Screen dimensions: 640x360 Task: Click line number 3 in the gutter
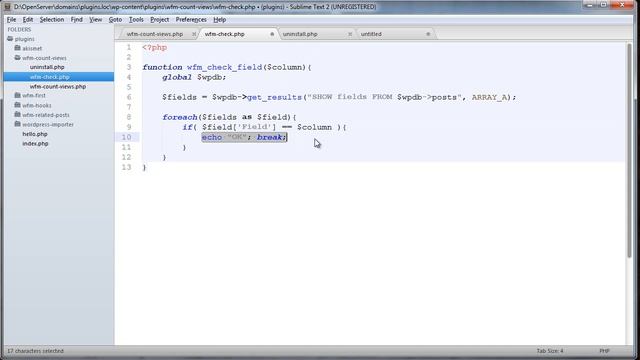pos(129,67)
